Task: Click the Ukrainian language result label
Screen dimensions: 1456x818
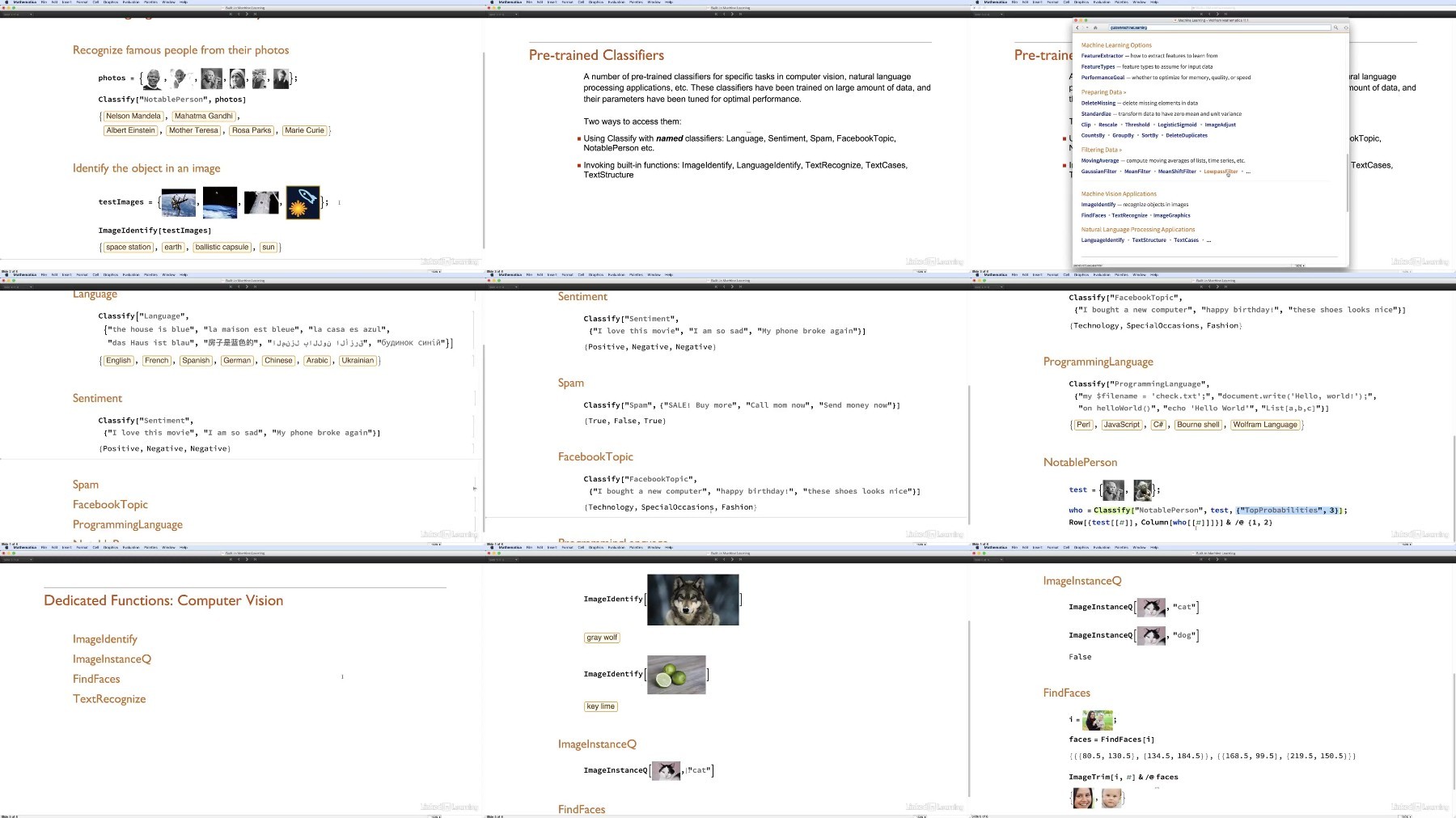Action: [x=358, y=361]
